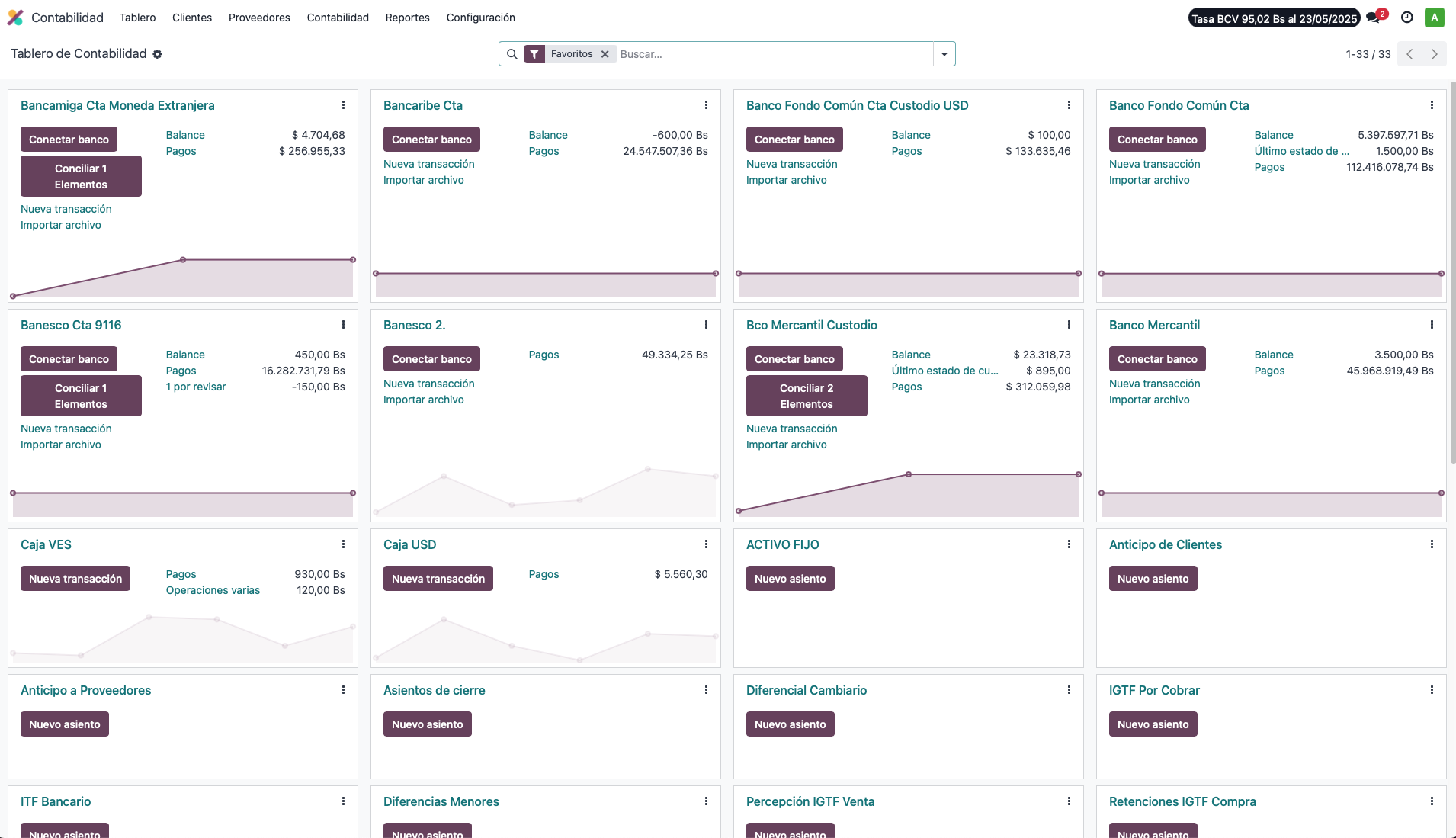Open the Contabilidad menu item
The image size is (1456, 838).
coord(338,18)
